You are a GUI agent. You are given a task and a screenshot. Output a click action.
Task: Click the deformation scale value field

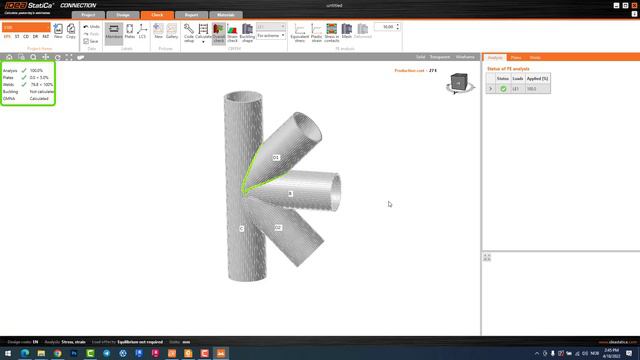tap(385, 27)
